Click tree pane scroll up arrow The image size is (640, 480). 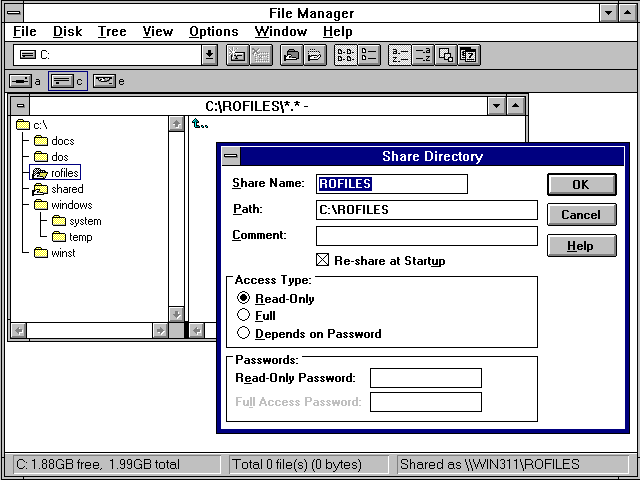[176, 124]
